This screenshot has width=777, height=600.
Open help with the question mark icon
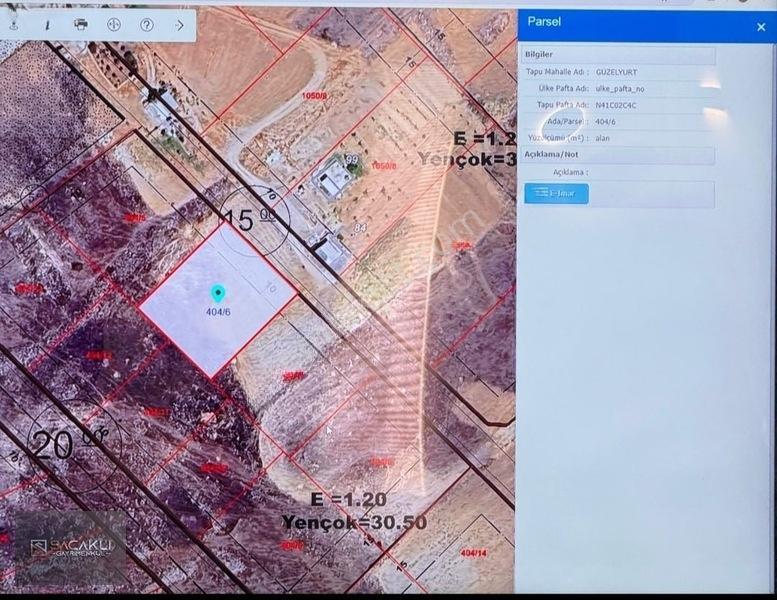pyautogui.click(x=147, y=24)
